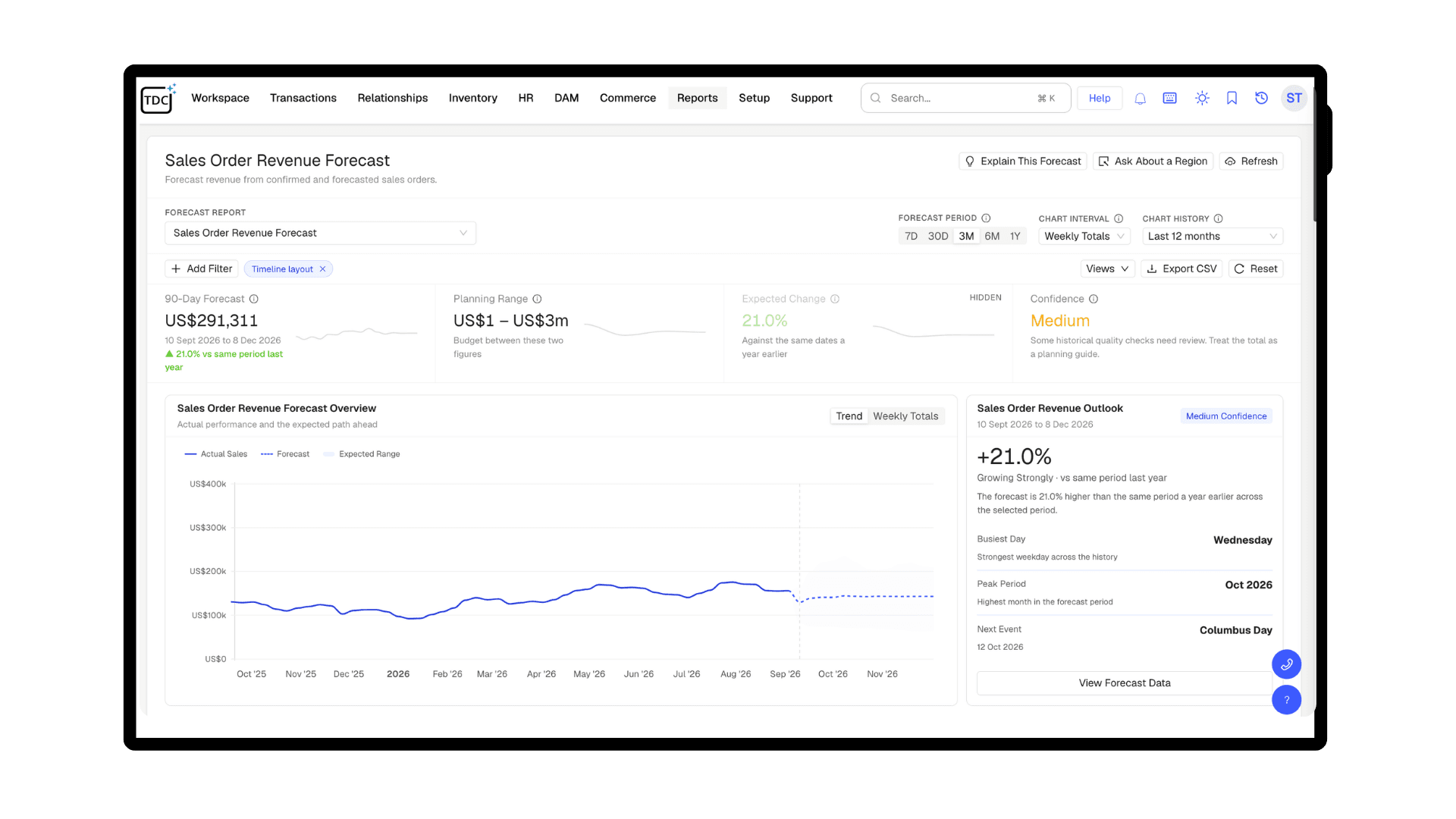Image resolution: width=1456 pixels, height=819 pixels.
Task: Open the ST user avatar menu
Action: pos(1294,99)
